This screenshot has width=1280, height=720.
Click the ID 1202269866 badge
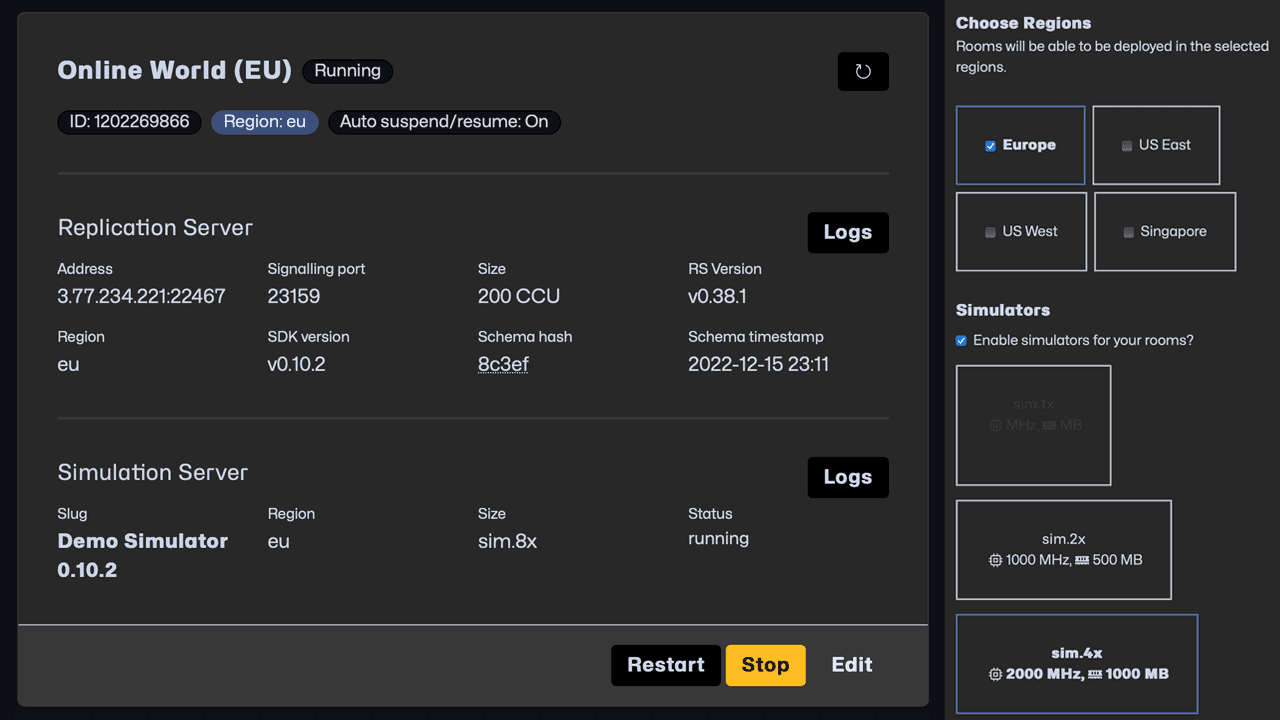pyautogui.click(x=129, y=122)
